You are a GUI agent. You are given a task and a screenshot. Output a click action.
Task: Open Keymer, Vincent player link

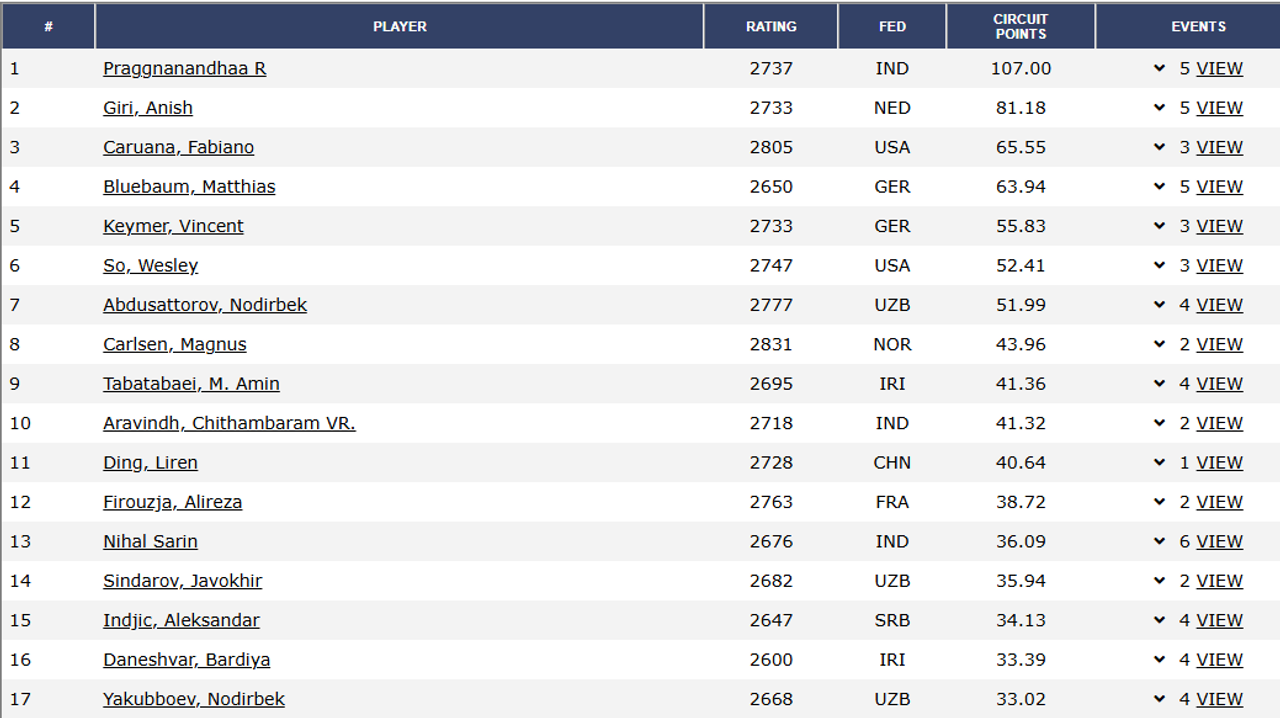[173, 226]
